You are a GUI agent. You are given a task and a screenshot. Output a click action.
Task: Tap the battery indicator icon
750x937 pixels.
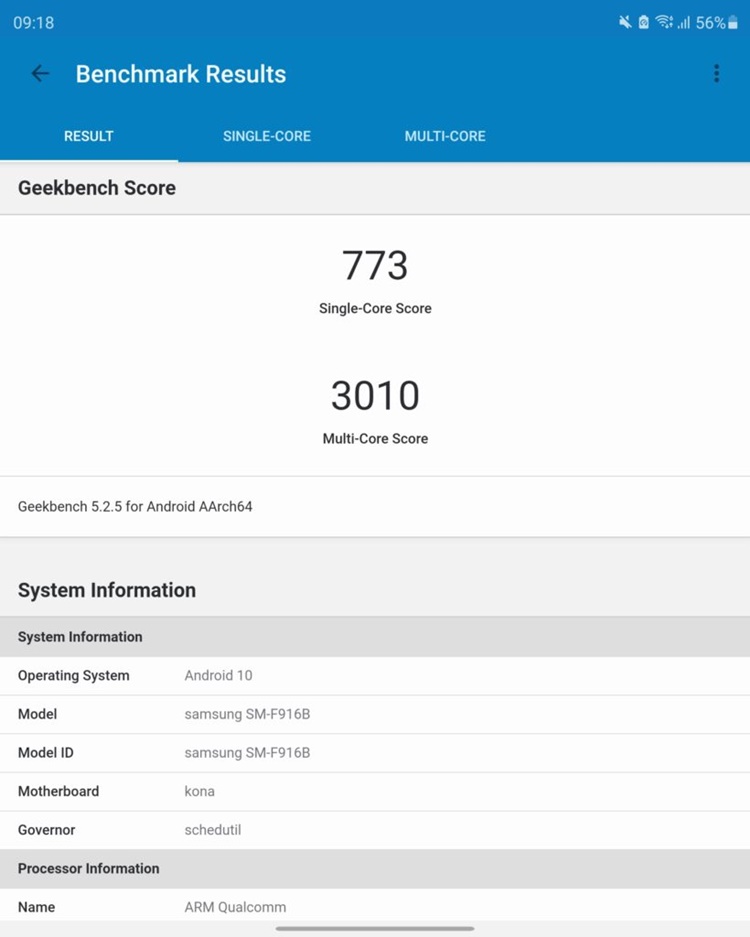point(733,23)
